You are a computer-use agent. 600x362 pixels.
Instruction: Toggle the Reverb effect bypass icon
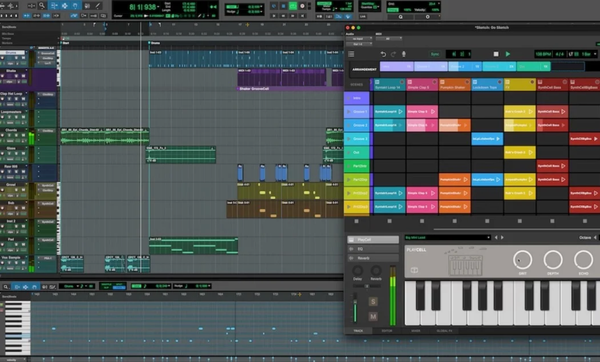pos(351,258)
